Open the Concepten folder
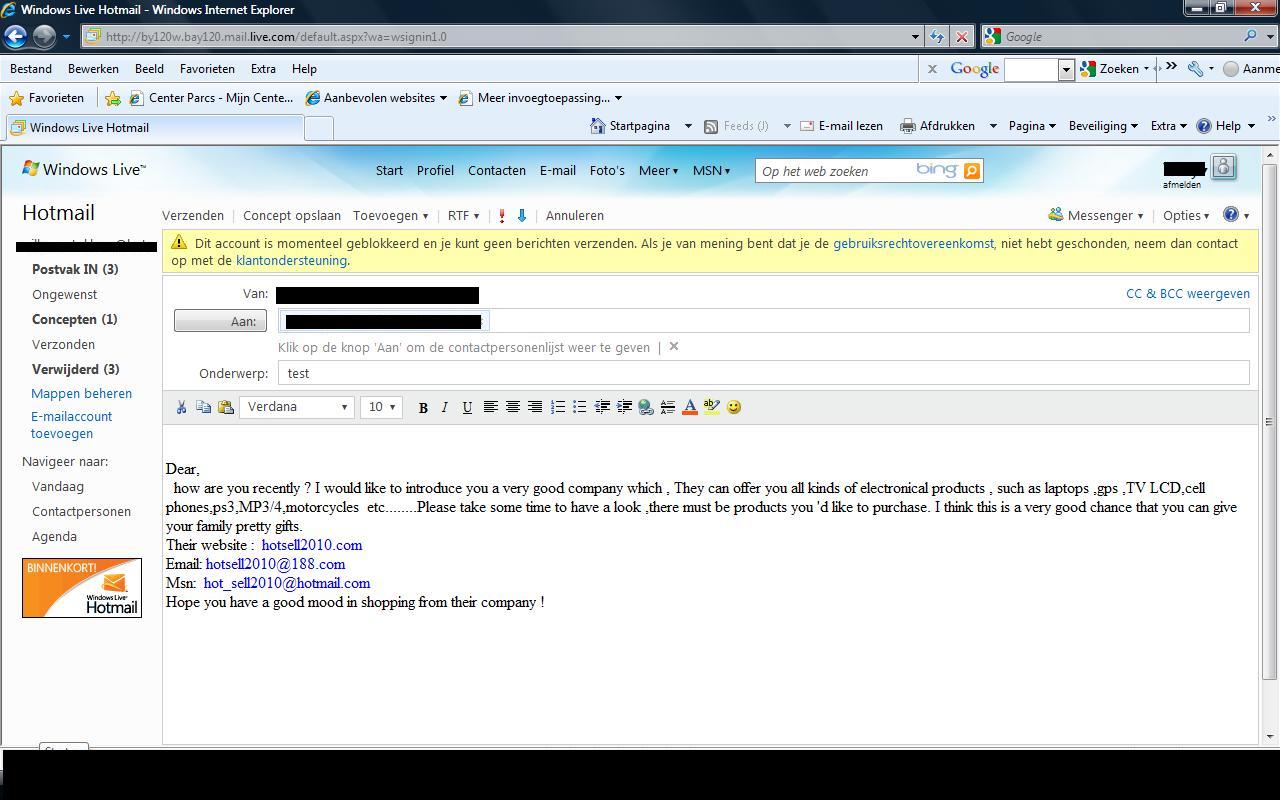 pos(75,319)
